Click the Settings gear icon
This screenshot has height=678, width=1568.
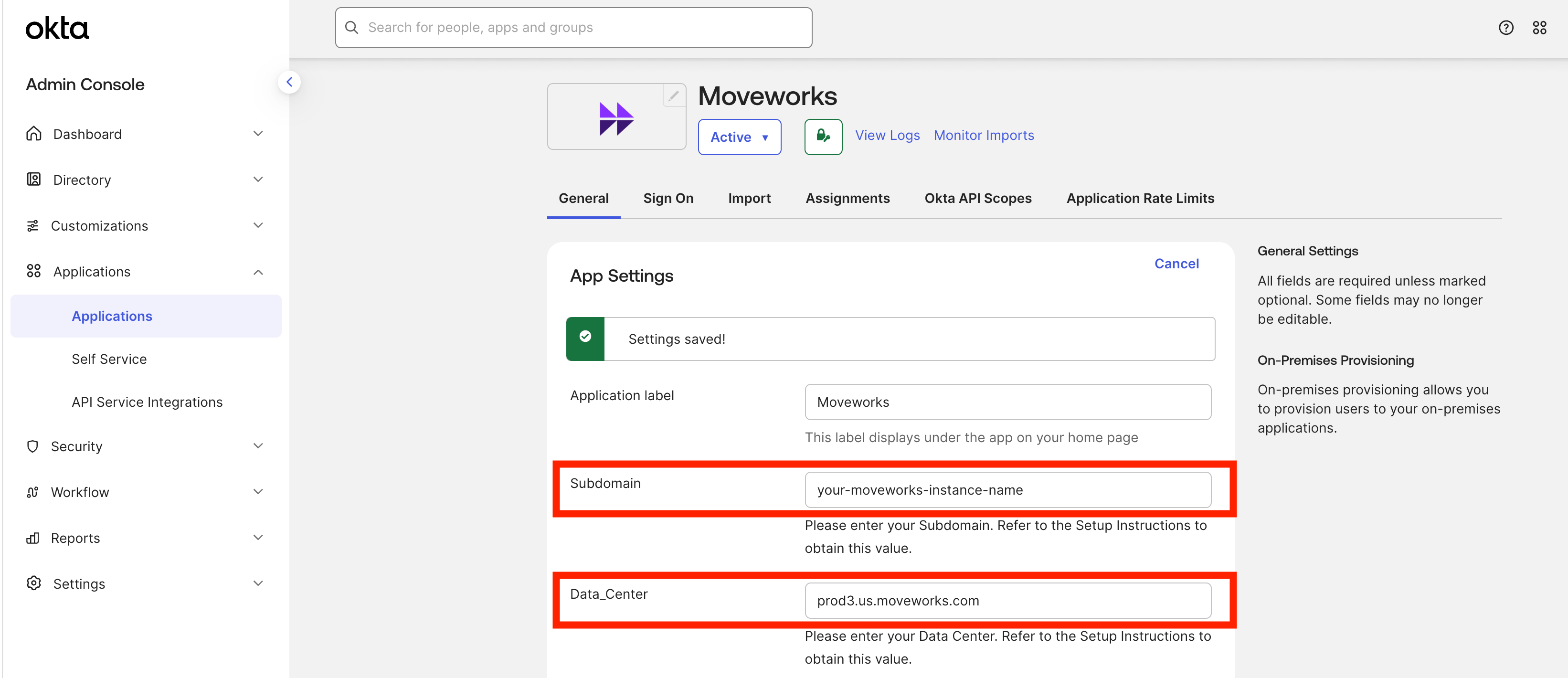point(33,583)
